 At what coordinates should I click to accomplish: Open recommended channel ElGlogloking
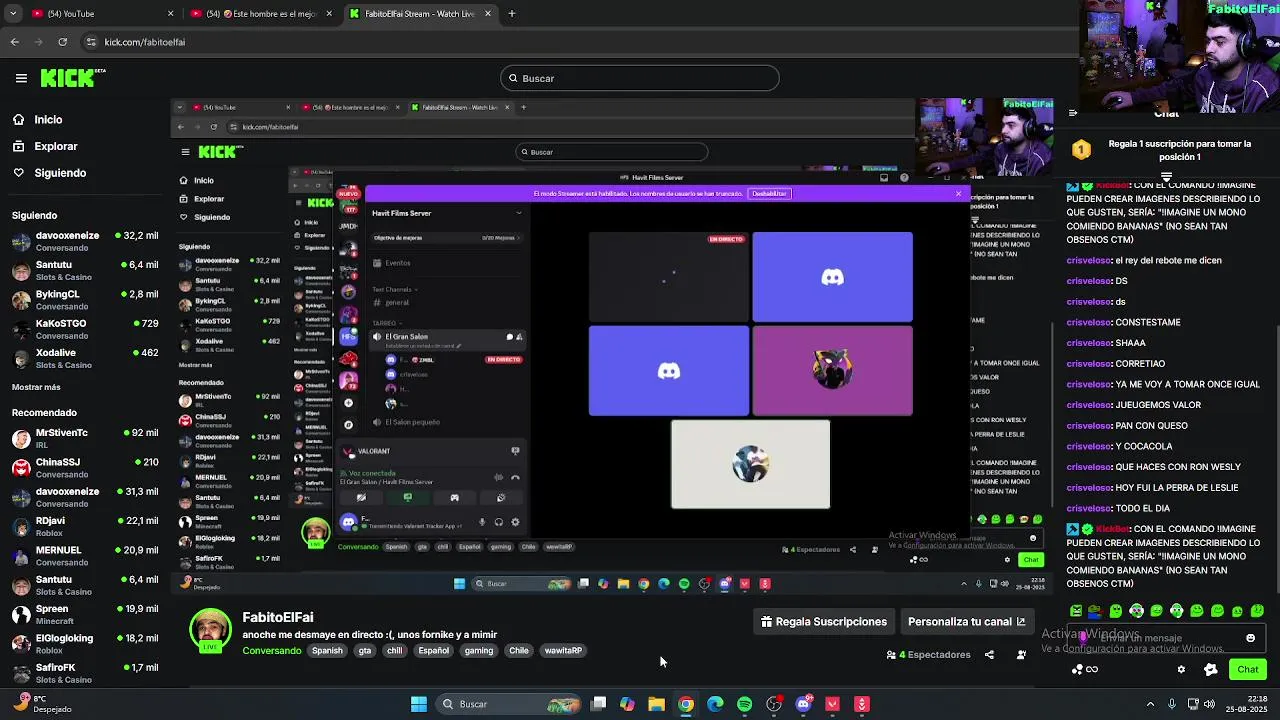point(85,643)
